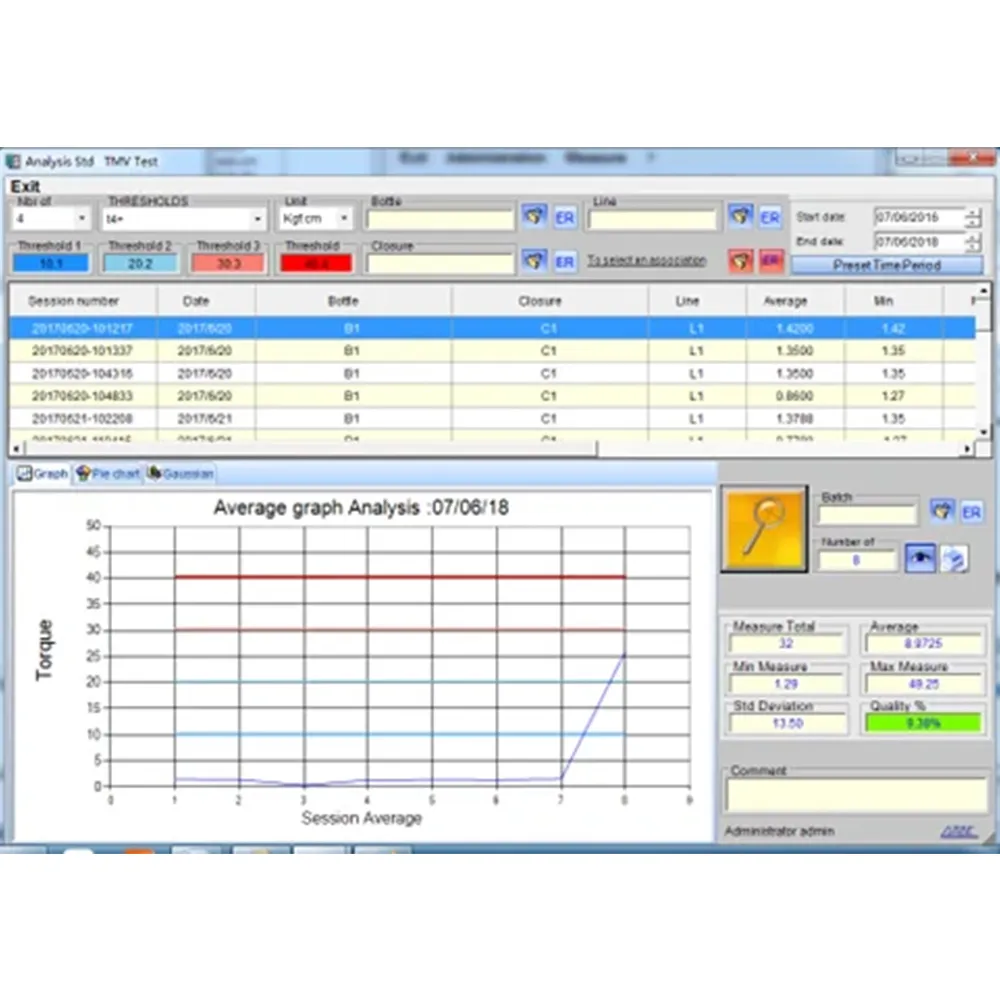Click the picker icon beside Closure field
The height and width of the screenshot is (1000, 1000).
(x=534, y=261)
